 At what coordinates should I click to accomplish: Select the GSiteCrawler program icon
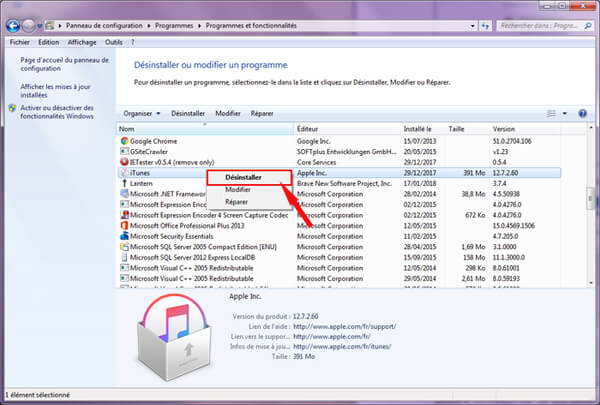[x=124, y=151]
